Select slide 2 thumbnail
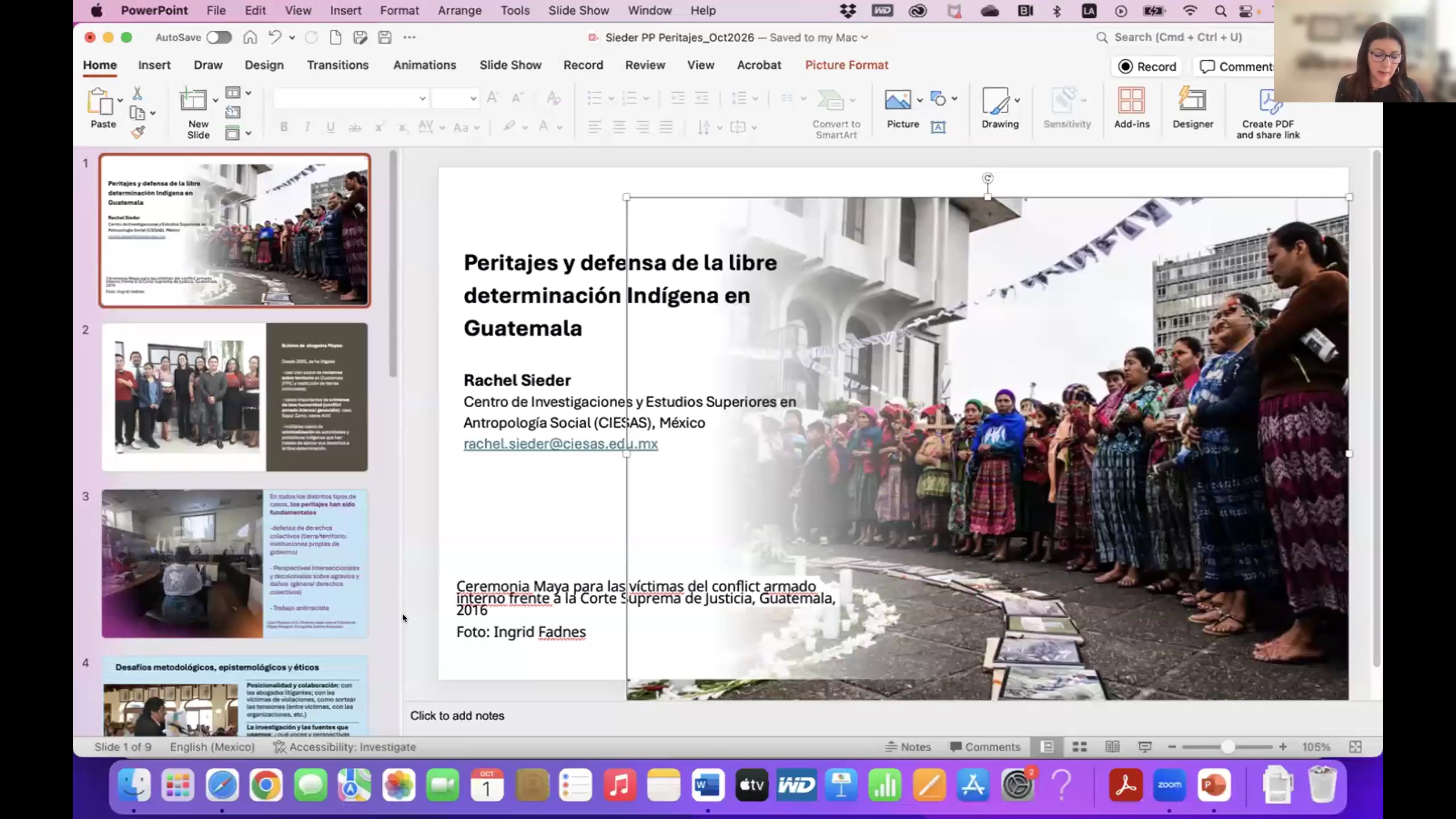Screen dimensions: 1456x819 234,397
